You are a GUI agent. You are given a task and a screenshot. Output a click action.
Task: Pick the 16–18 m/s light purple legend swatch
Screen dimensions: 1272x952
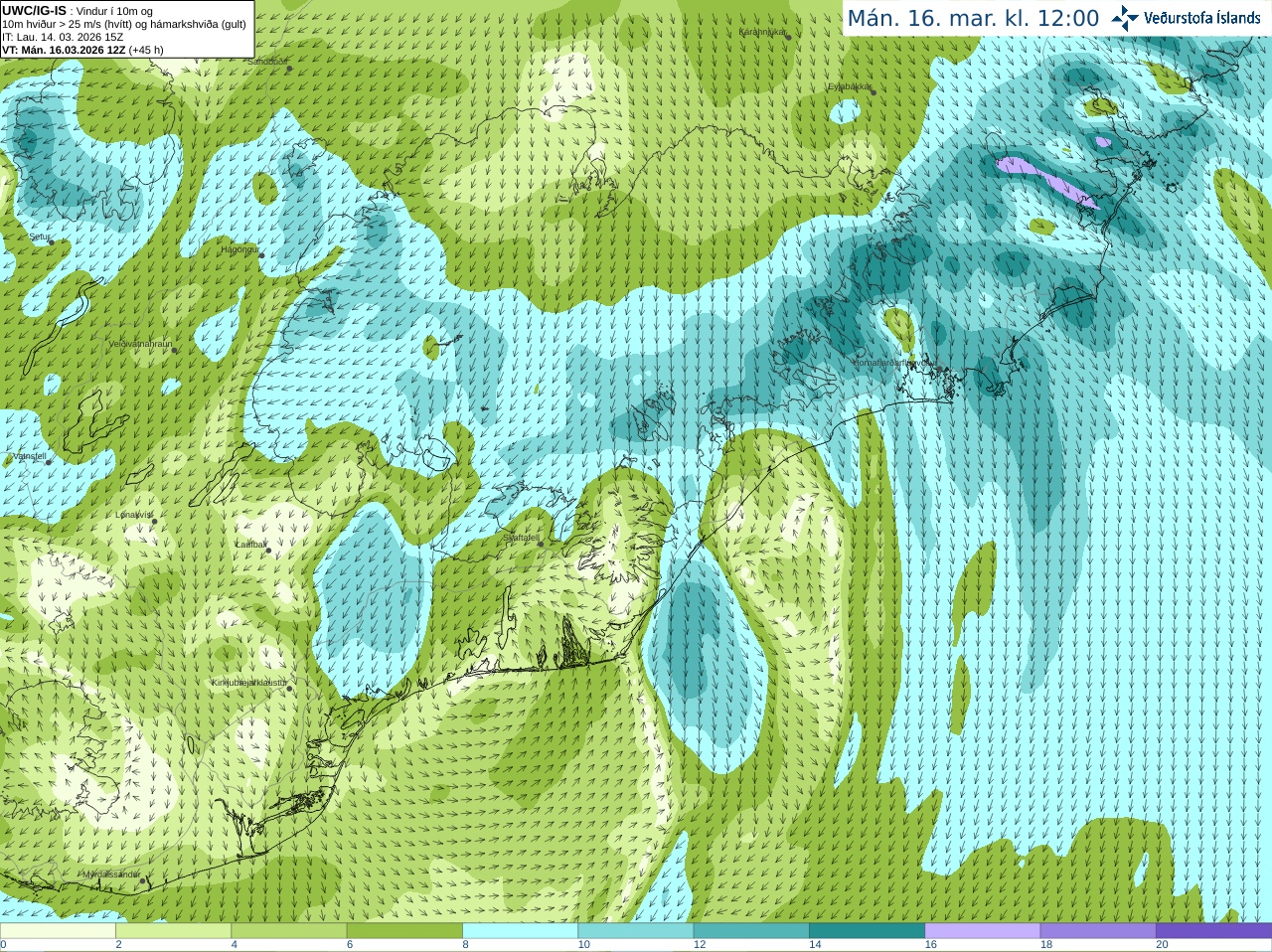click(982, 931)
